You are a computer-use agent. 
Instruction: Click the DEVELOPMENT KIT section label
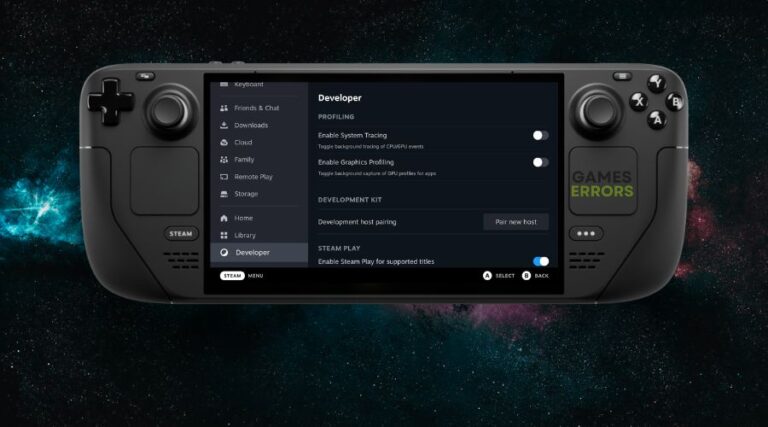click(x=350, y=200)
